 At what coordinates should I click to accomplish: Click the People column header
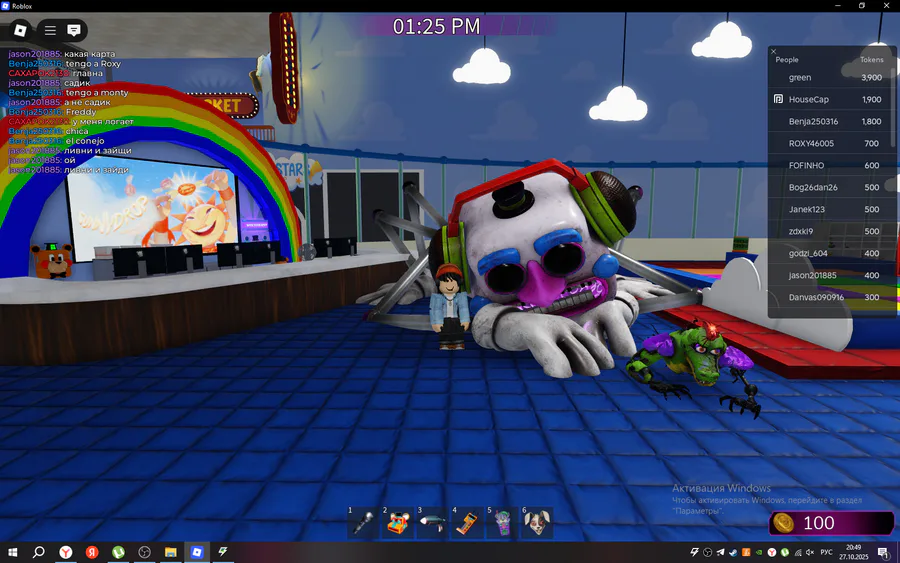[x=786, y=60]
